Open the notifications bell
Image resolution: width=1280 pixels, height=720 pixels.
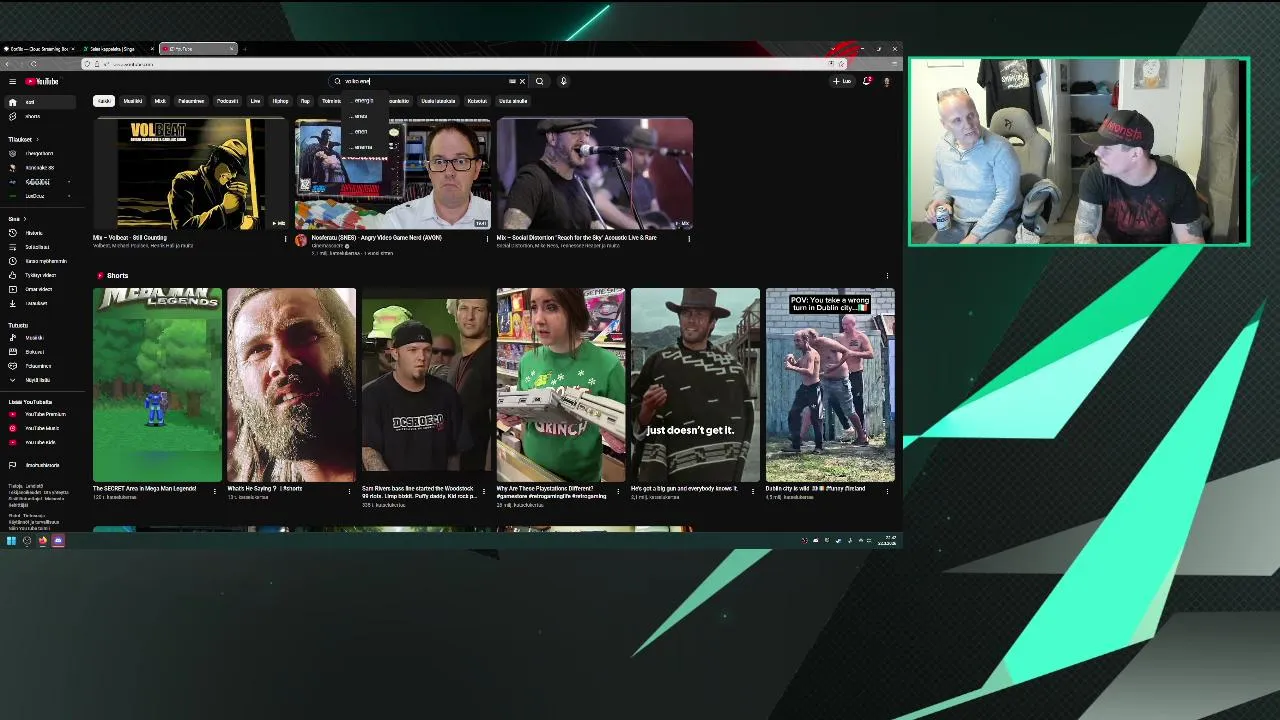[866, 81]
